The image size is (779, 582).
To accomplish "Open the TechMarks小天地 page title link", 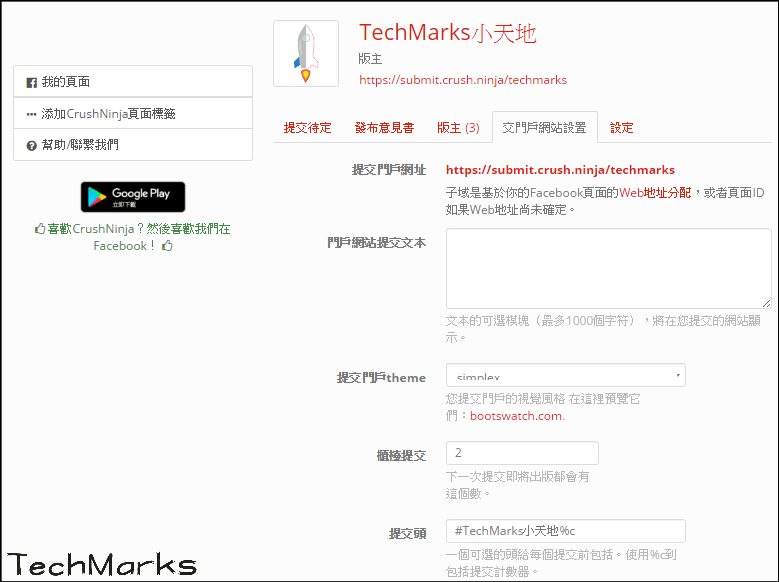I will (x=448, y=33).
